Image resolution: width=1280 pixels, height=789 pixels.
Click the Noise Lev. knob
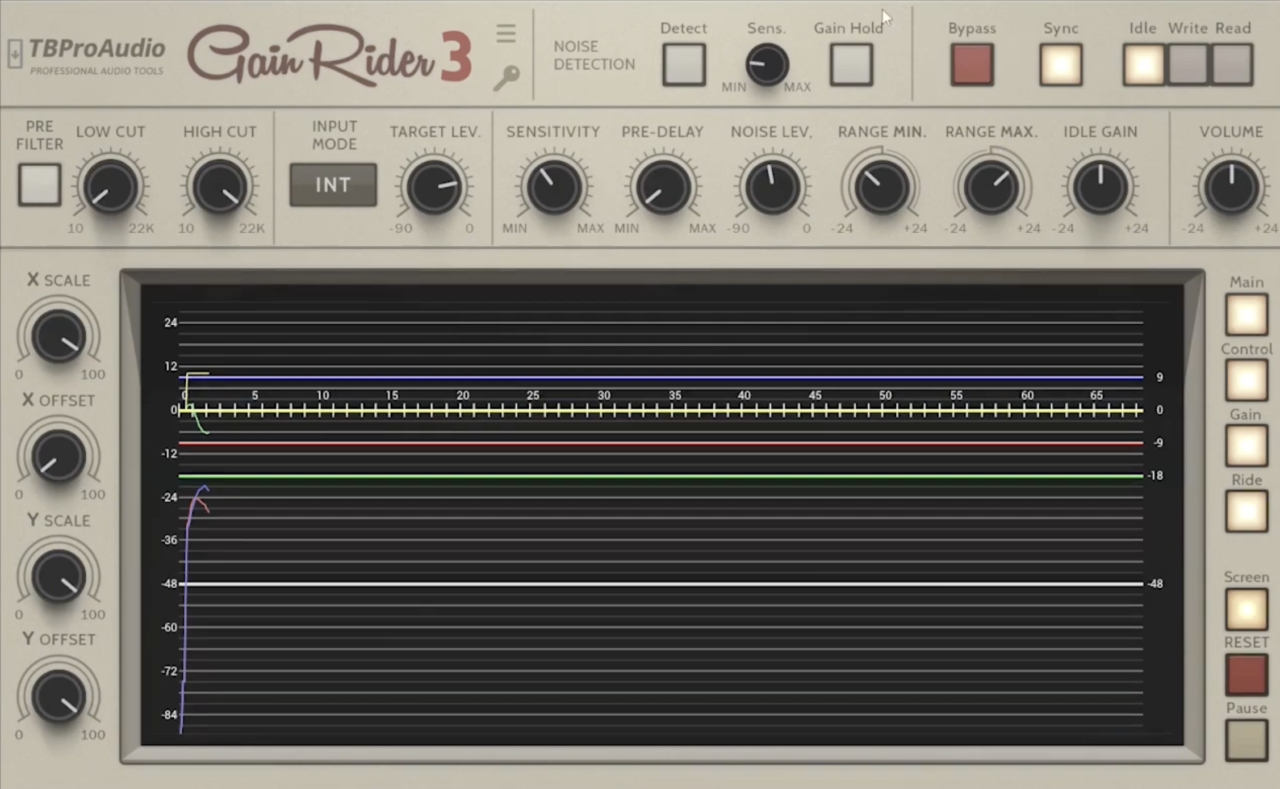click(x=771, y=186)
